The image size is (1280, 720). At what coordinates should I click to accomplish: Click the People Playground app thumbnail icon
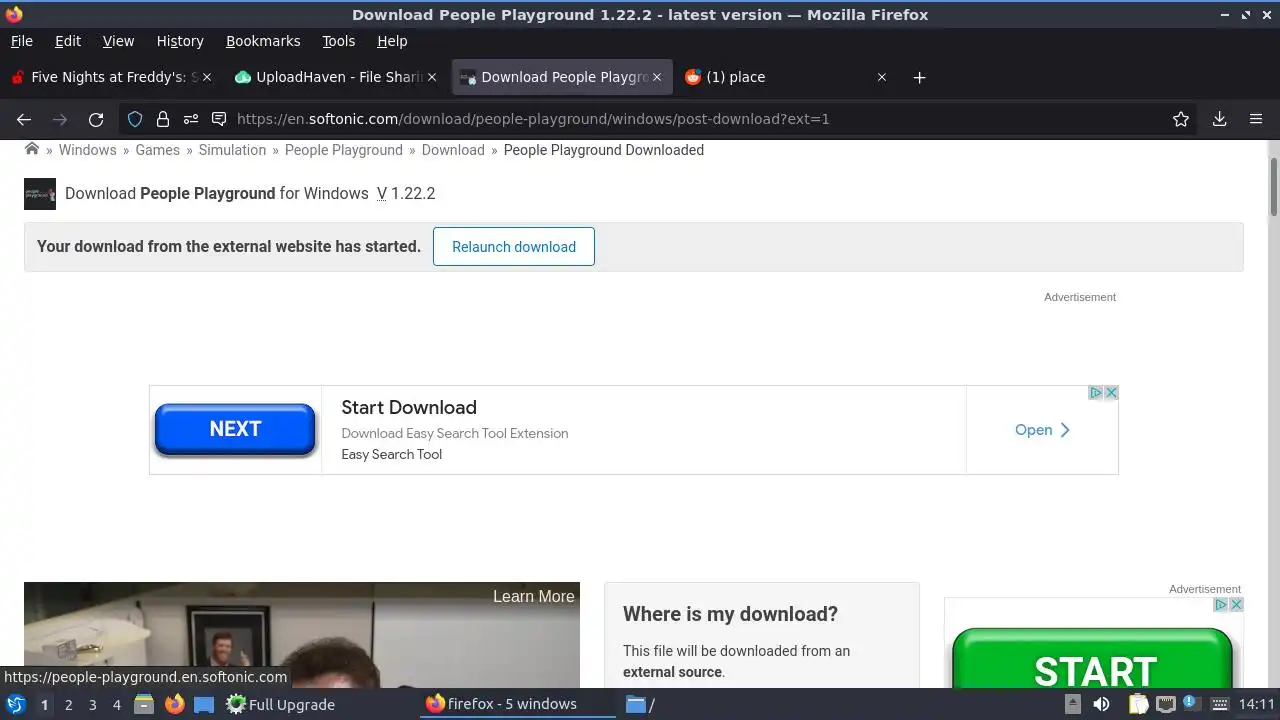40,194
